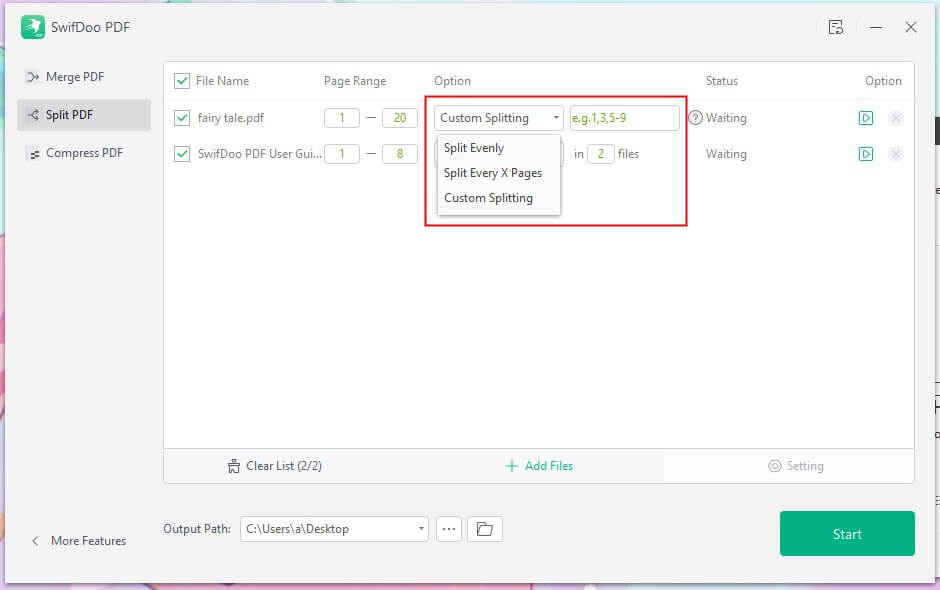Viewport: 940px width, 590px height.
Task: Minimize the SwifDoo PDF window
Action: [876, 27]
